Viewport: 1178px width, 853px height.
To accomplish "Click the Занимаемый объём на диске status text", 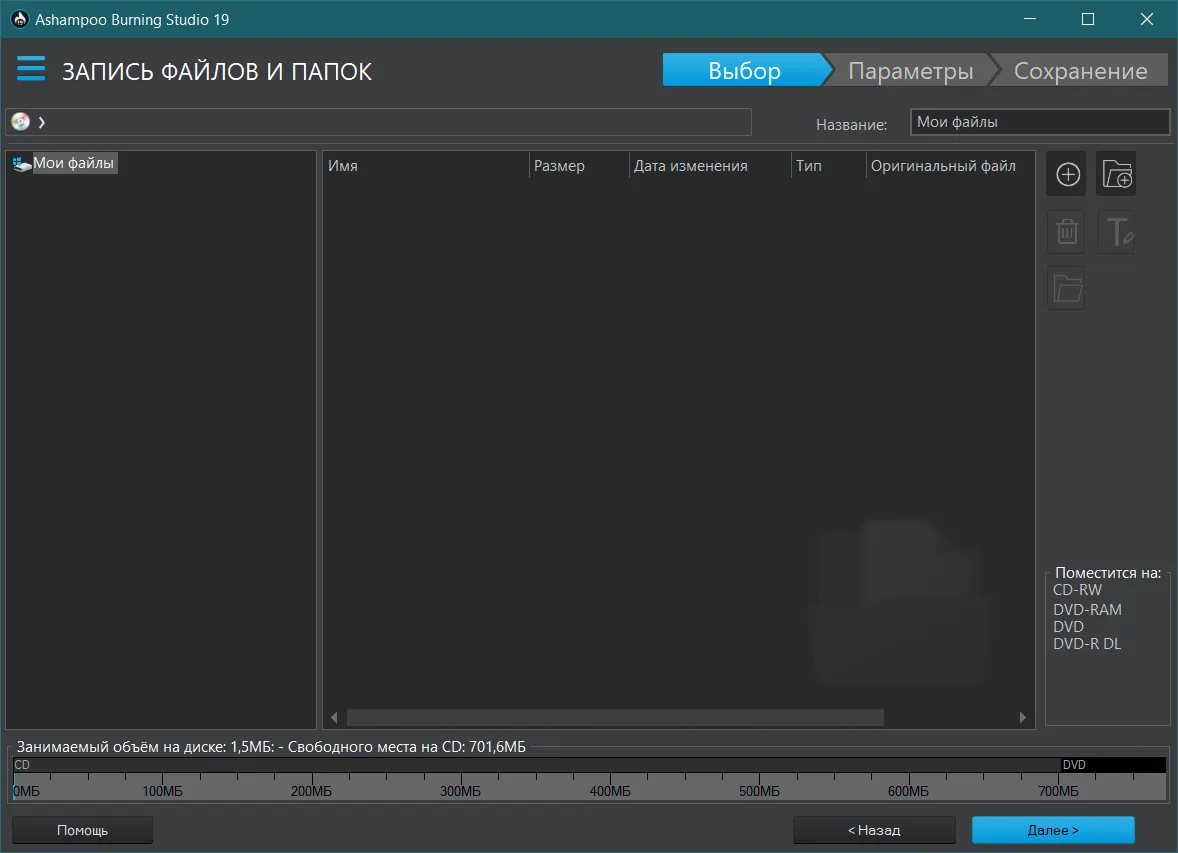I will (x=271, y=747).
